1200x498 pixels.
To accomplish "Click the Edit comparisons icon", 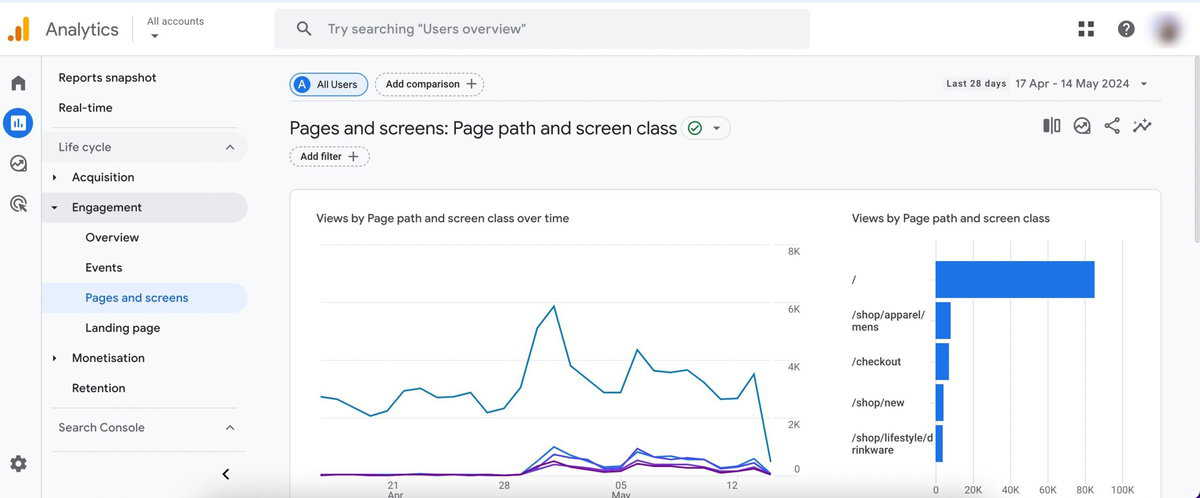I will coord(1052,126).
